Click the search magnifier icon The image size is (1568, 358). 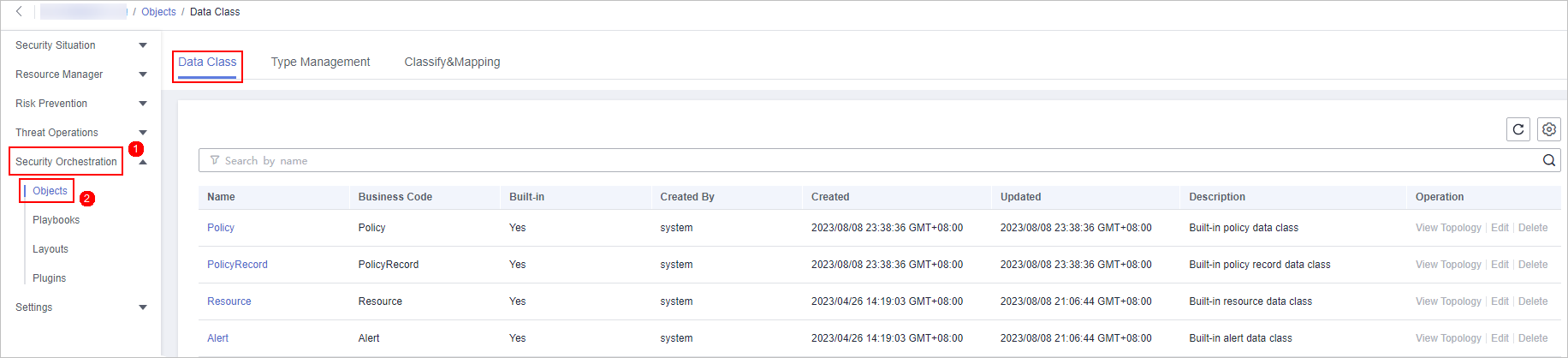point(1548,160)
